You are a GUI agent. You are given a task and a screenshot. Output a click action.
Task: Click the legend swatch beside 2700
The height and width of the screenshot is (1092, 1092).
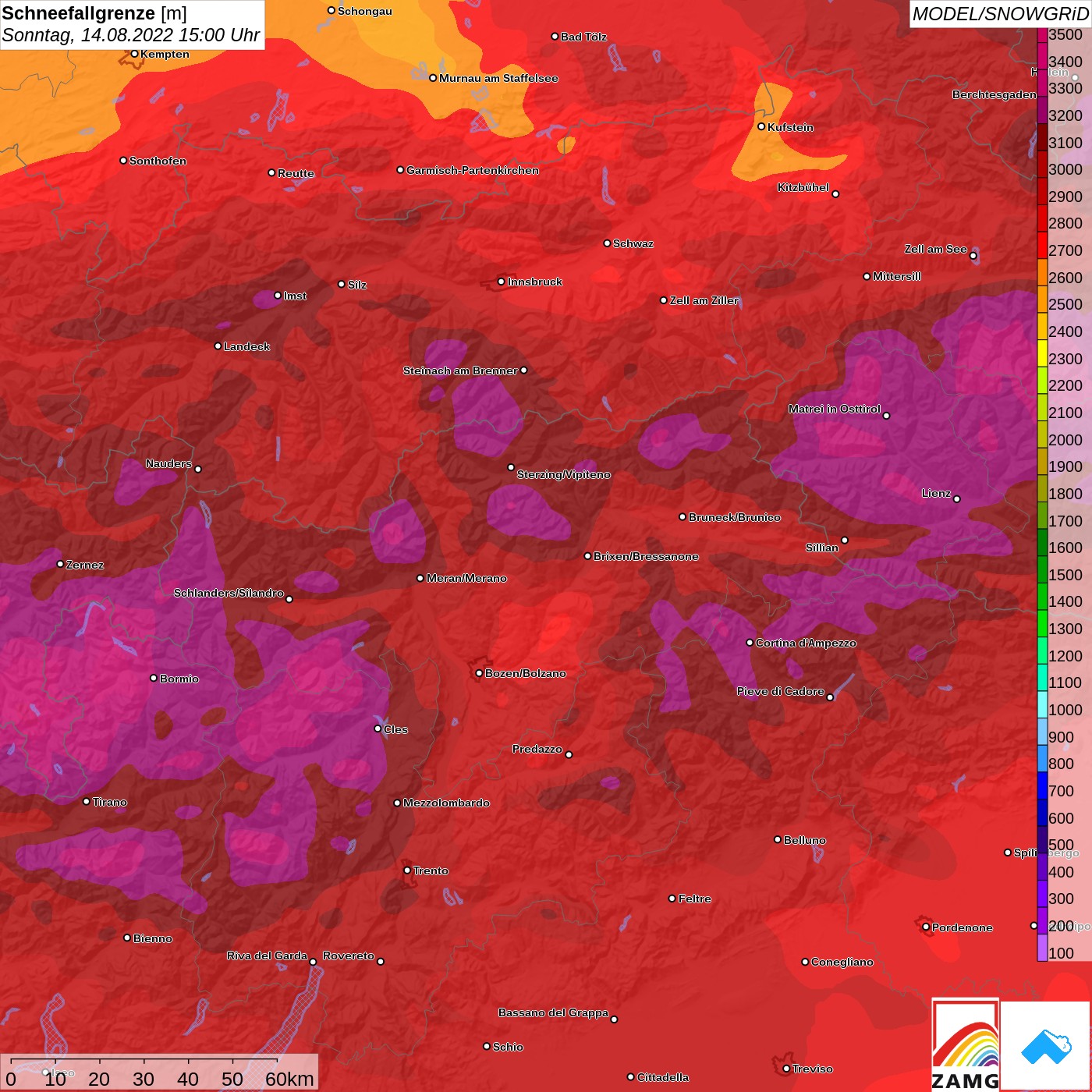click(x=1042, y=245)
